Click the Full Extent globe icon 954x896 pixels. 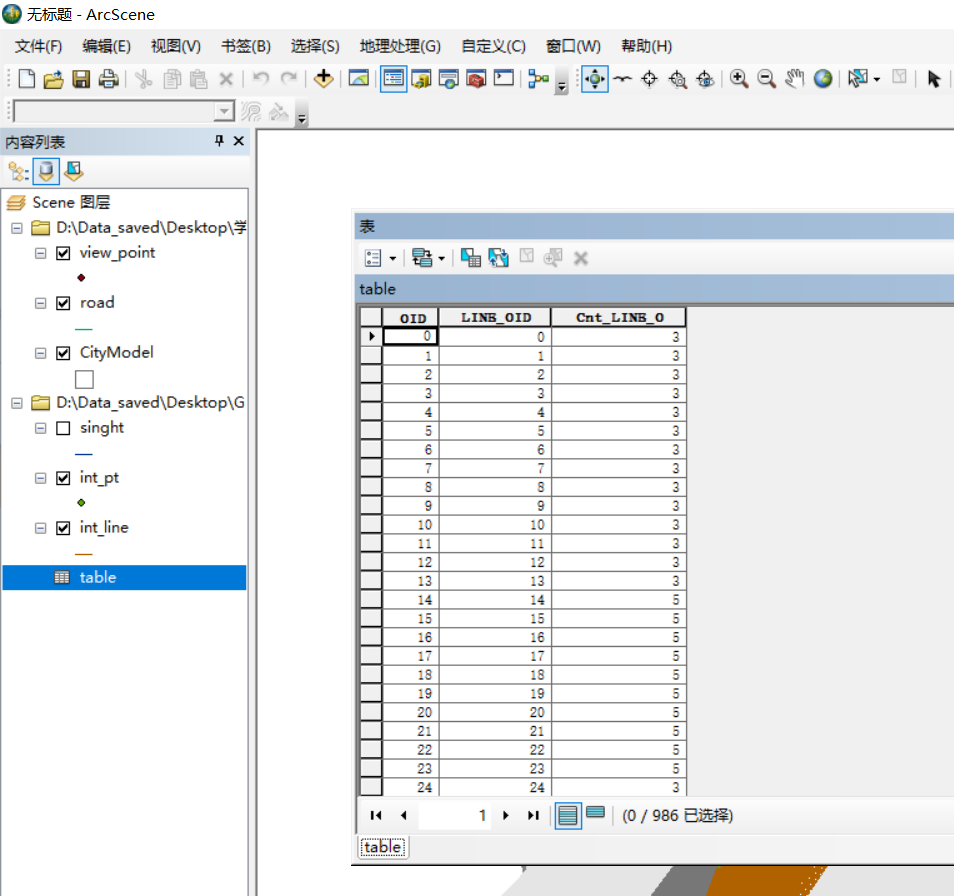[x=823, y=79]
